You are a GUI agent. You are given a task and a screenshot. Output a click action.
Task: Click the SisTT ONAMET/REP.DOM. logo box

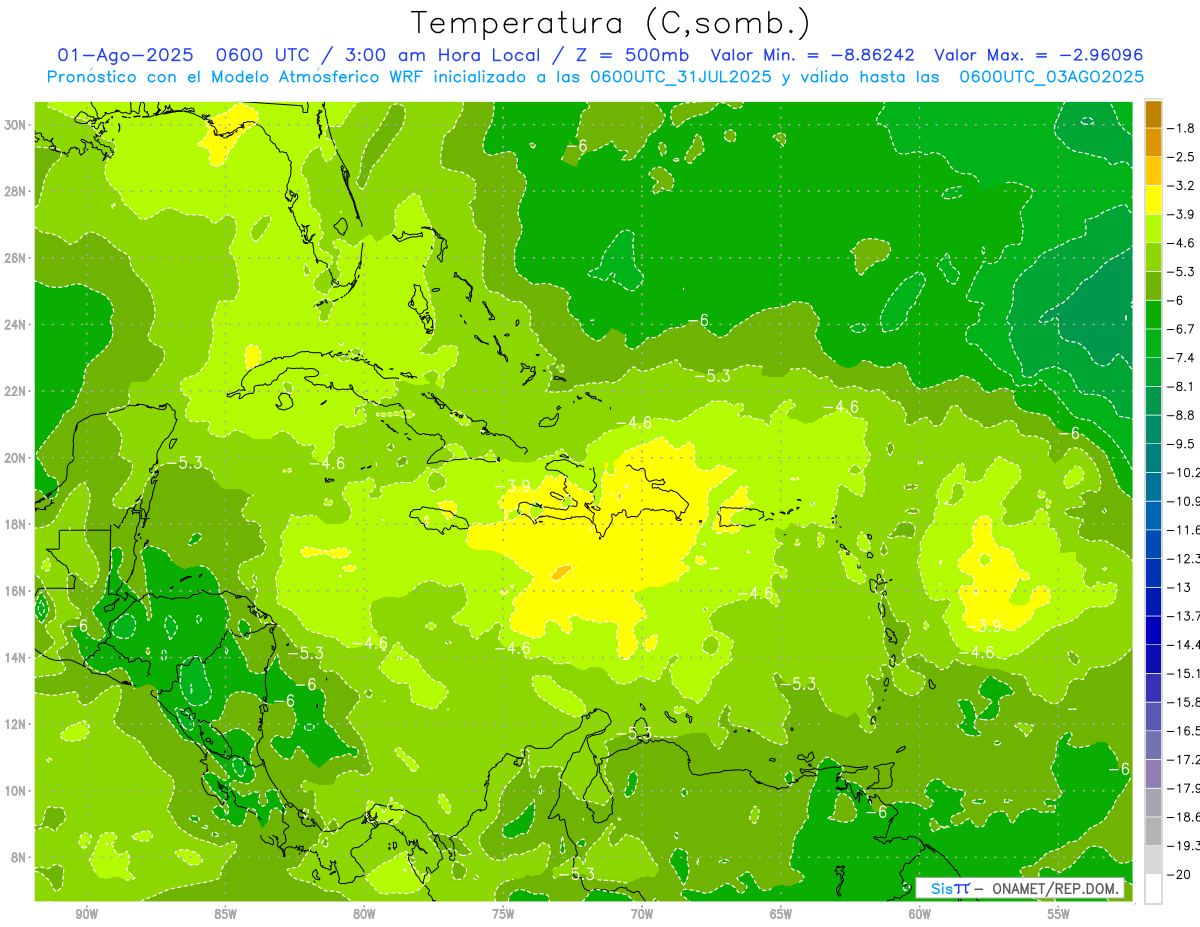(x=1020, y=888)
